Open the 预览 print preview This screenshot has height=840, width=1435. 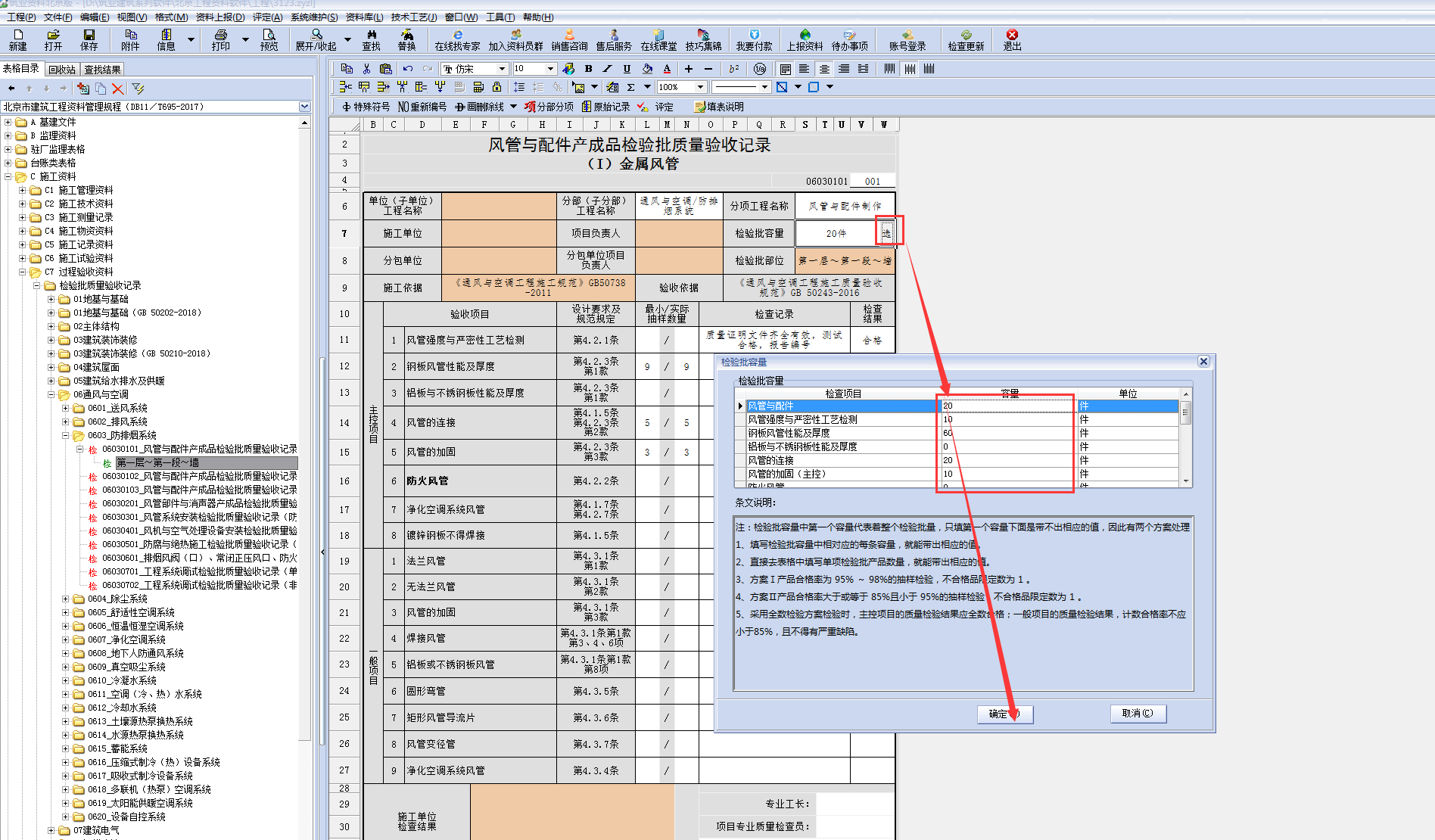tap(269, 39)
